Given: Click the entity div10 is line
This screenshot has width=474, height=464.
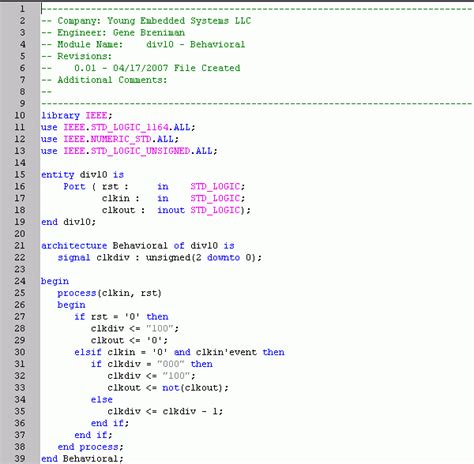Looking at the screenshot, I should tap(82, 175).
